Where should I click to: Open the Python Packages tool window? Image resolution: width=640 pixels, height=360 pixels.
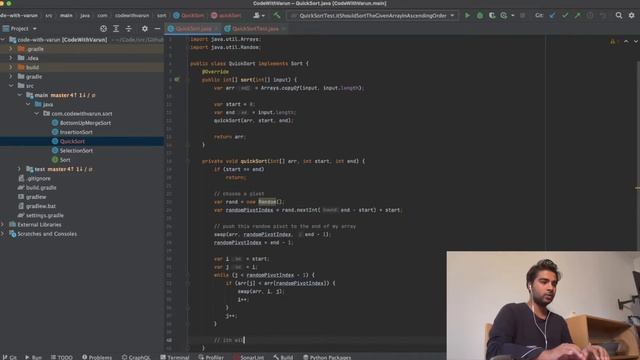click(327, 357)
